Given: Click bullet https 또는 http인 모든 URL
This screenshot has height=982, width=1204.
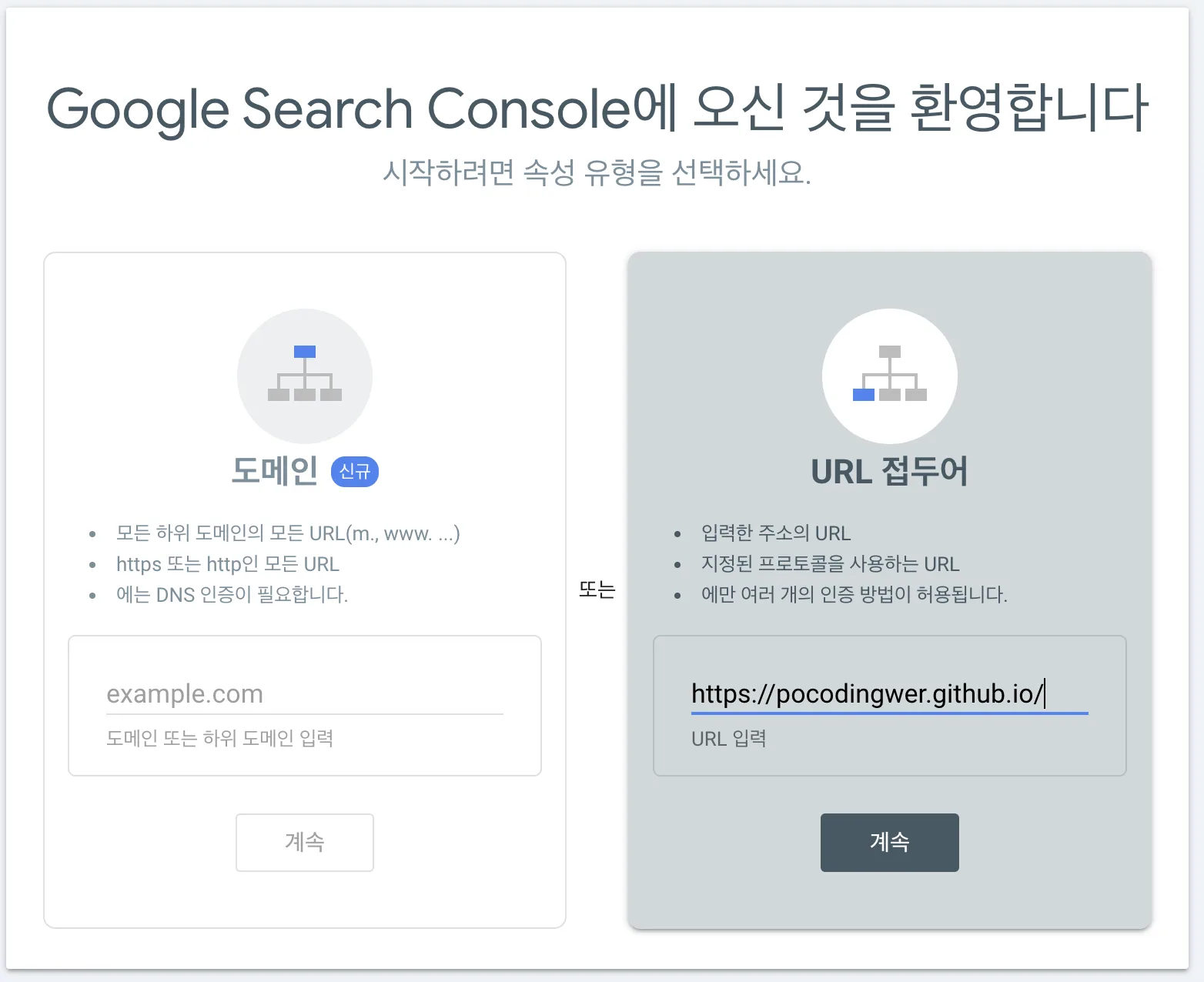Looking at the screenshot, I should [228, 564].
